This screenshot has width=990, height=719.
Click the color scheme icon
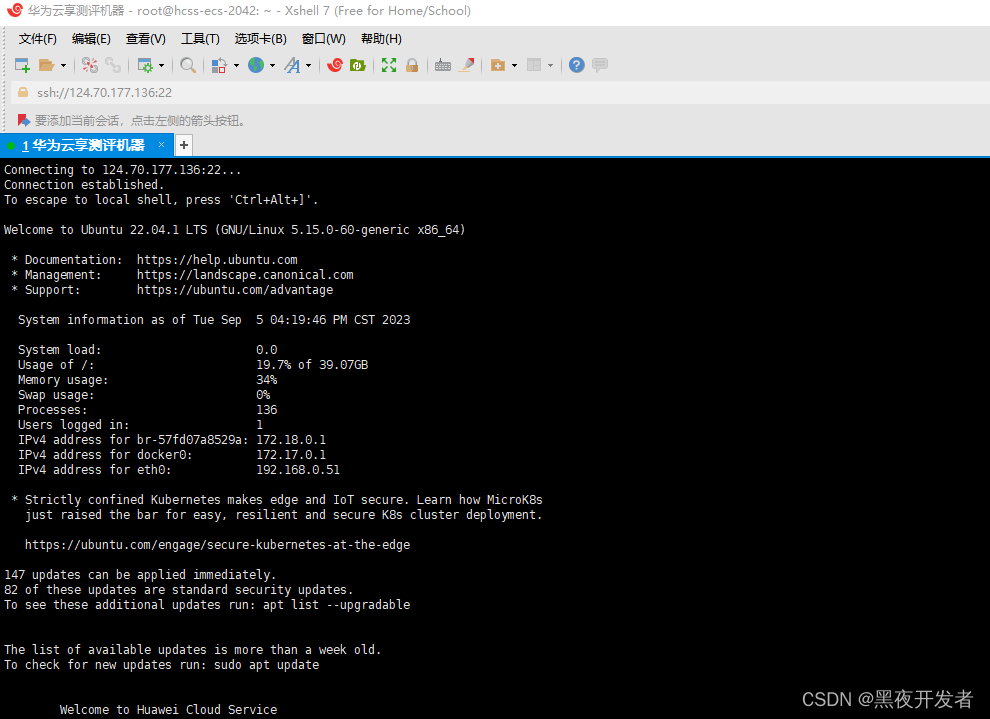219,65
